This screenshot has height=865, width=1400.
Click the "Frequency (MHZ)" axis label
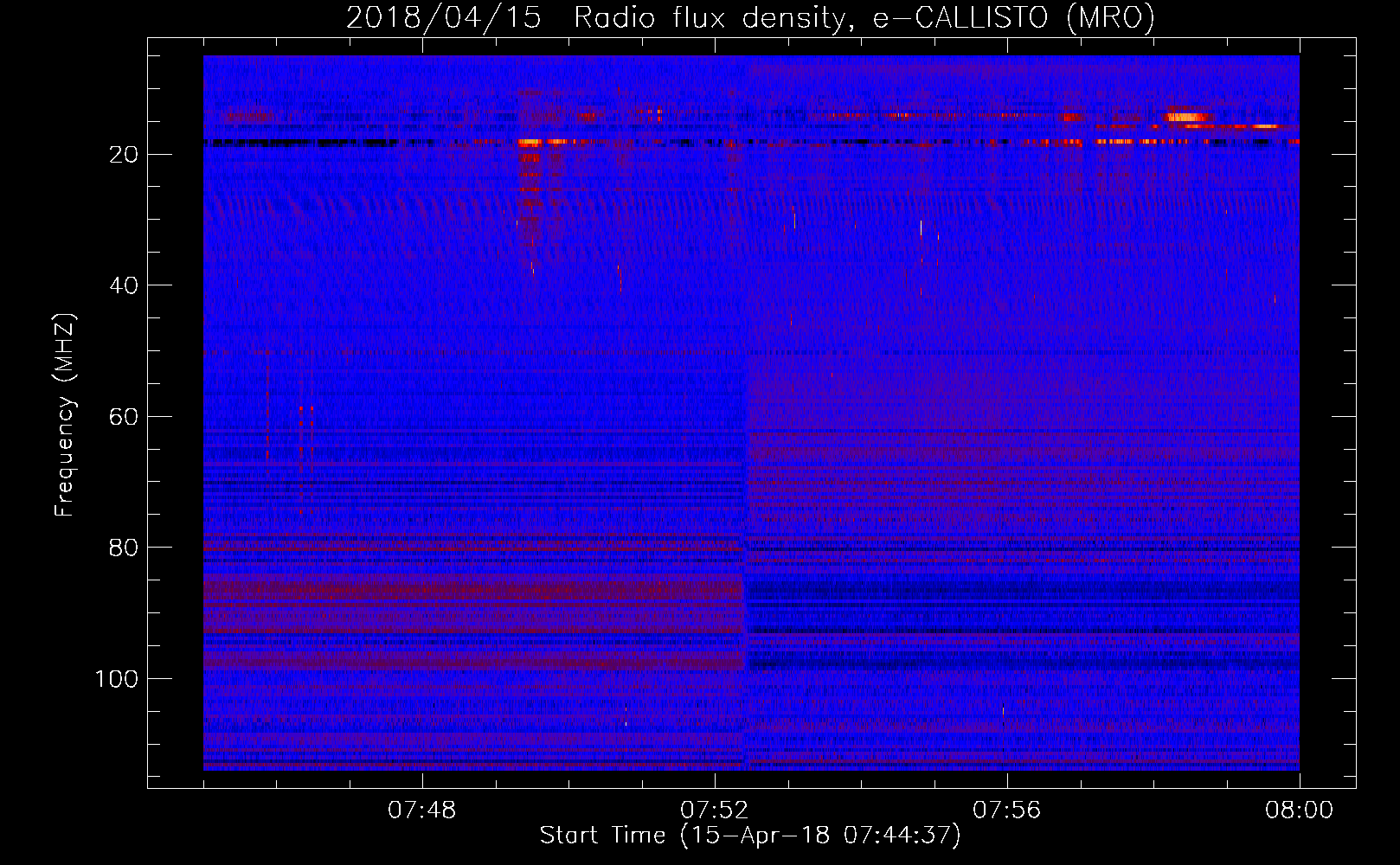click(65, 415)
